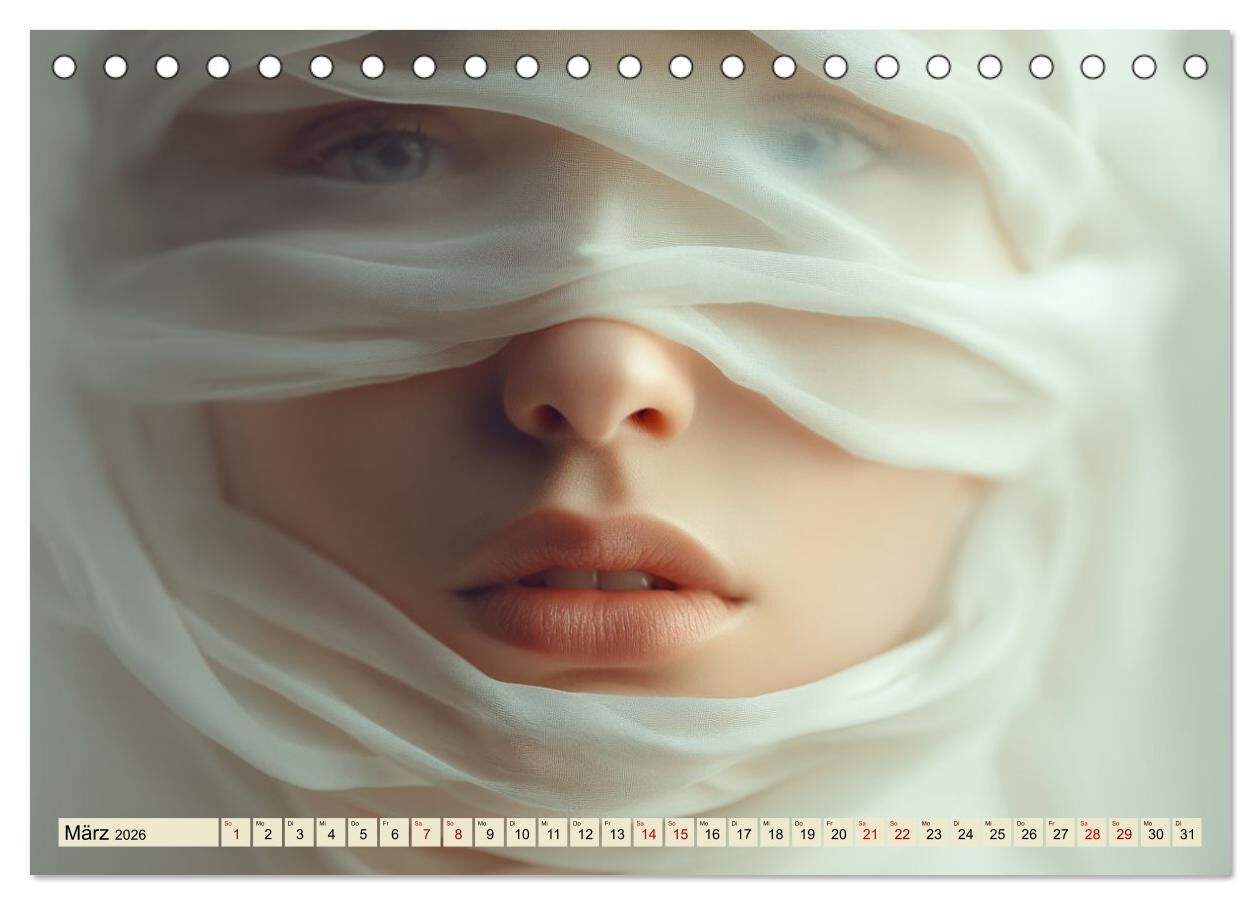Select the last day, Tuesday 31
This screenshot has width=1260, height=905.
coord(1186,833)
